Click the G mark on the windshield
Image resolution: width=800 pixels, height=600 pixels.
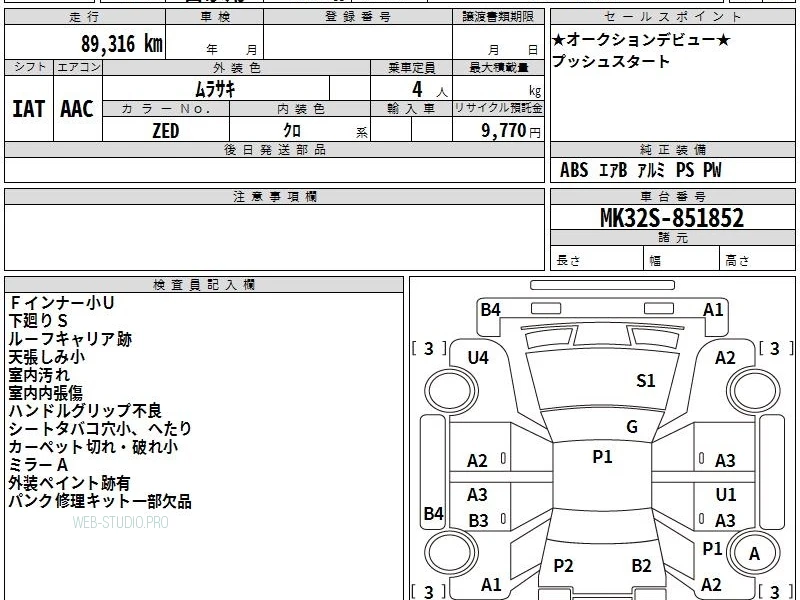(x=632, y=427)
